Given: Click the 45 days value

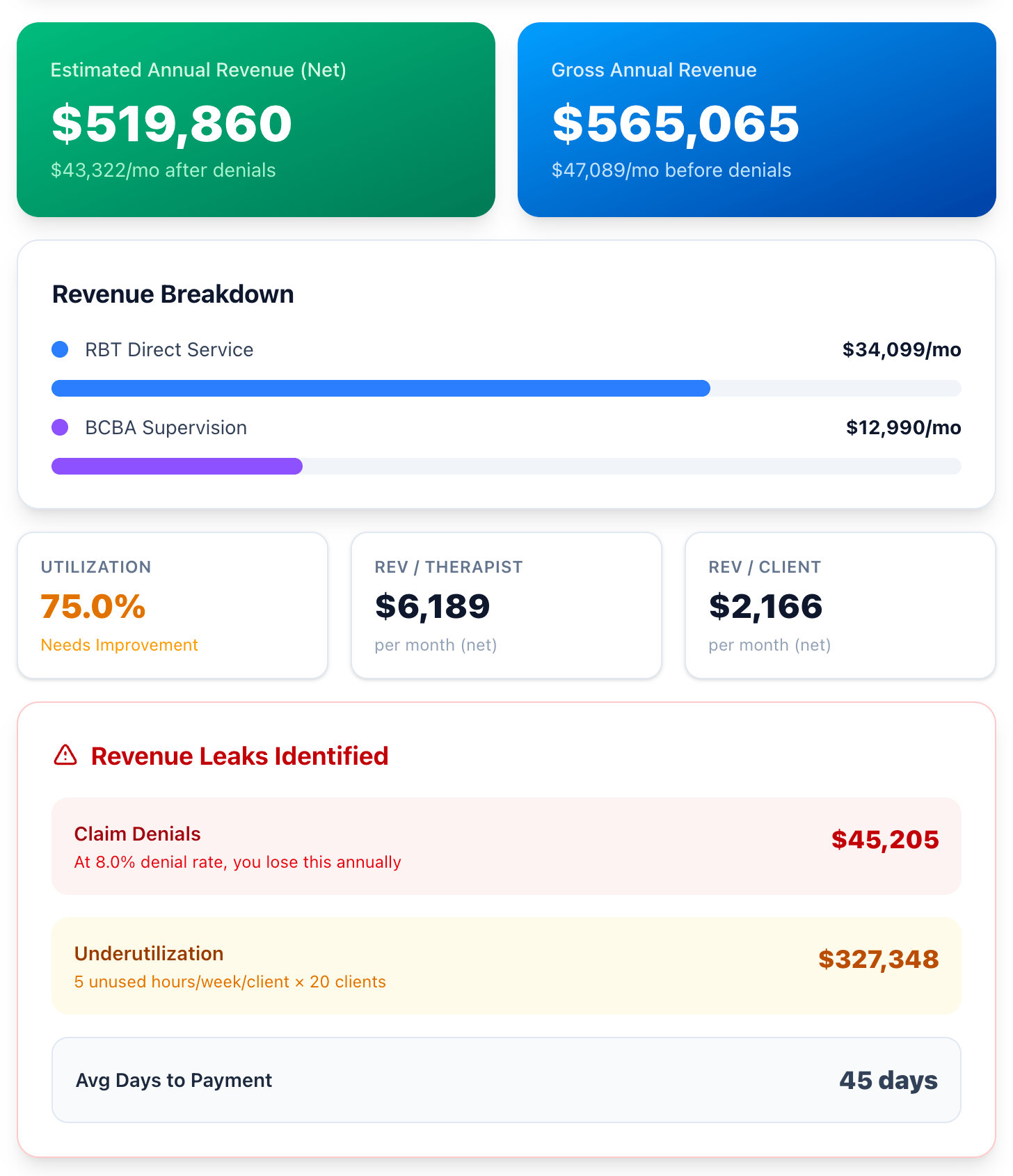Looking at the screenshot, I should [x=888, y=1080].
